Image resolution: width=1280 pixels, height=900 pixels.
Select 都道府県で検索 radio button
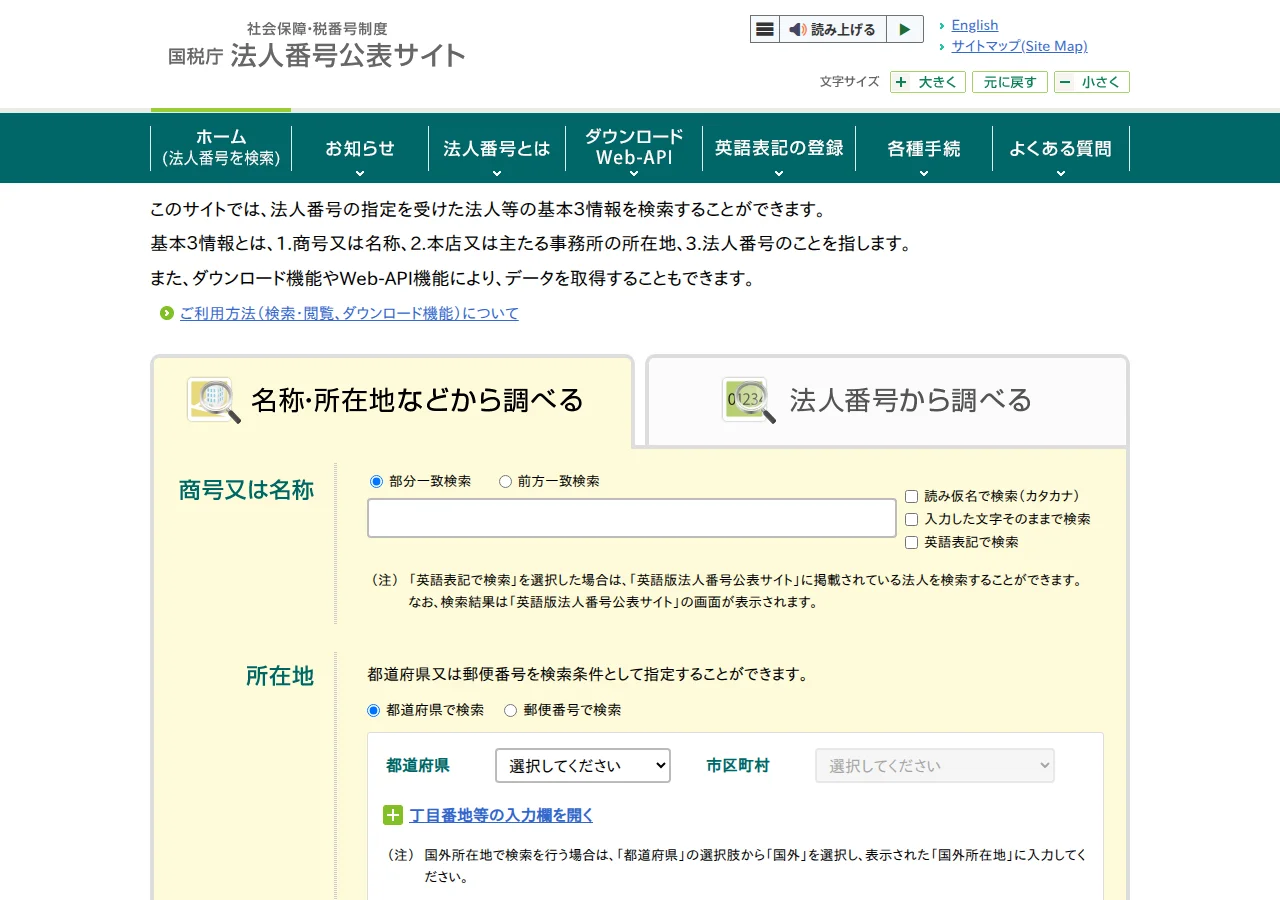(x=374, y=710)
